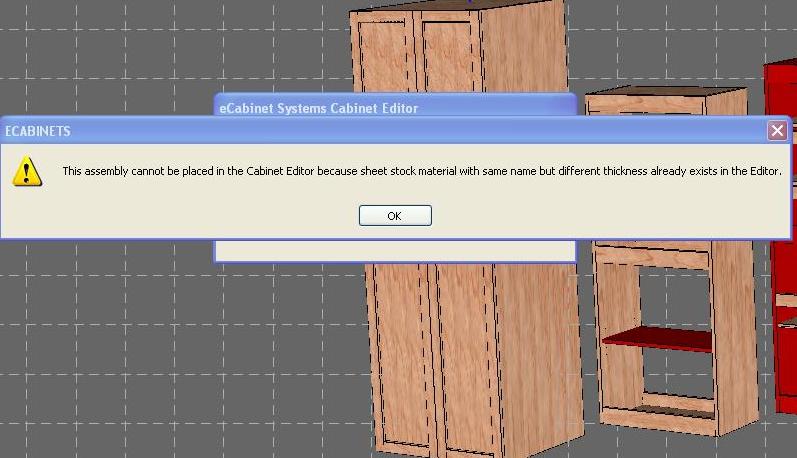Click the OK button in the dialog
Viewport: 797px width, 458px height.
tap(395, 216)
